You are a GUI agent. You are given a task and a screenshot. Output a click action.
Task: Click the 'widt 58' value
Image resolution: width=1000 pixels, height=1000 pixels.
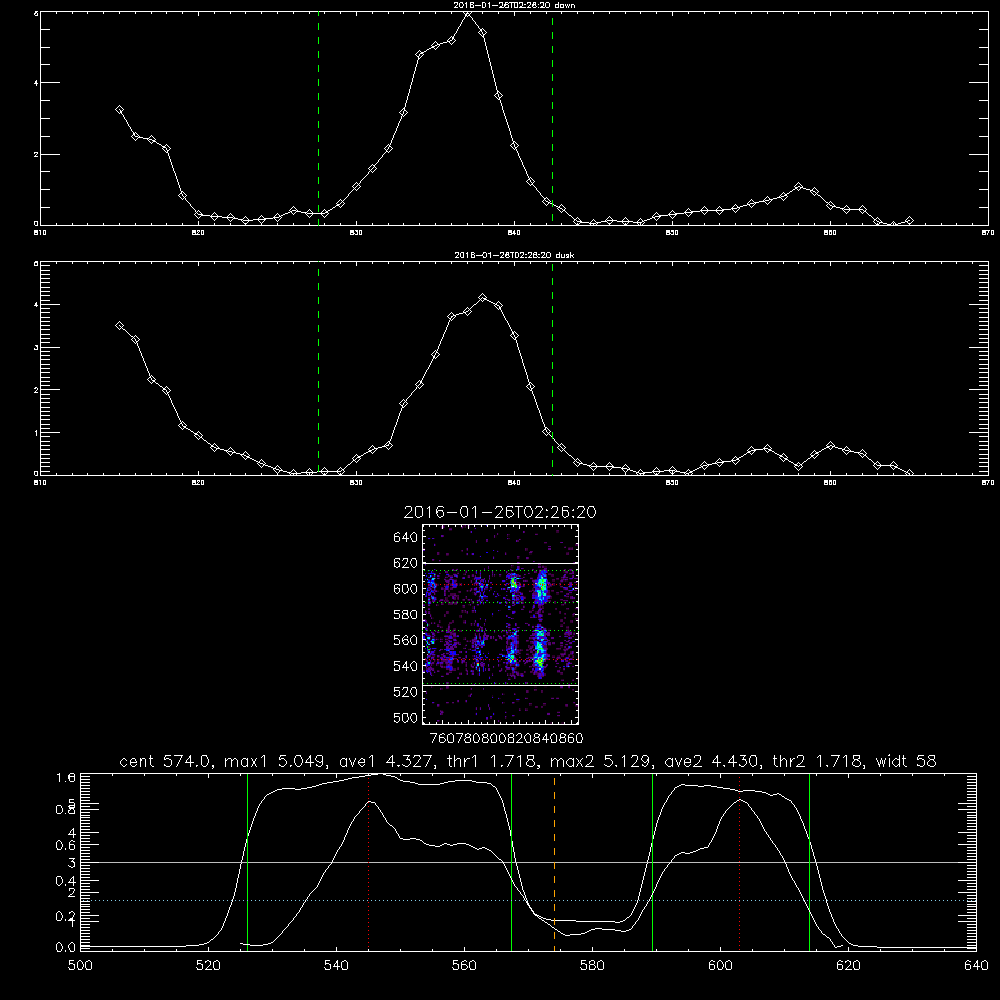pyautogui.click(x=906, y=761)
